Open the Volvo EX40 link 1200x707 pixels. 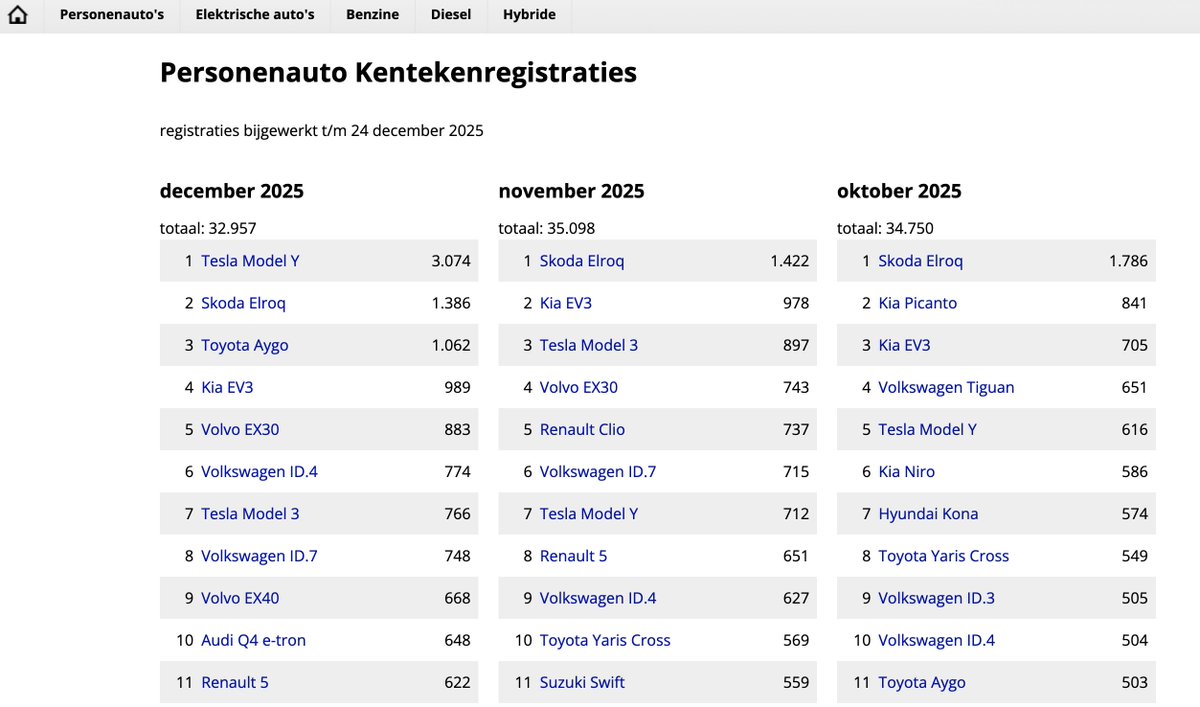(240, 598)
